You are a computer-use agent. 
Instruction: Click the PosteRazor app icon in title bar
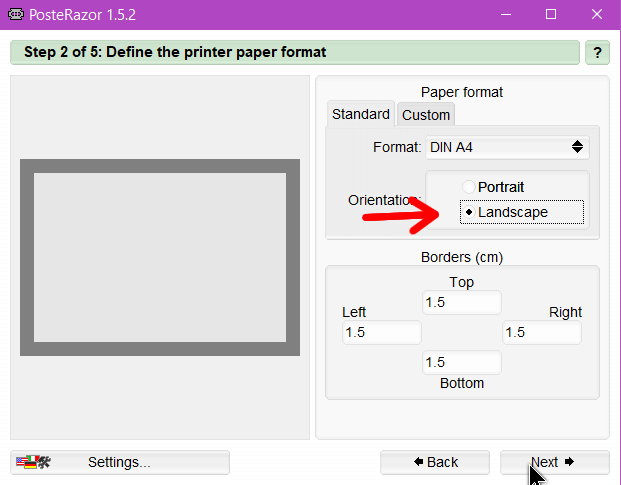[x=16, y=15]
